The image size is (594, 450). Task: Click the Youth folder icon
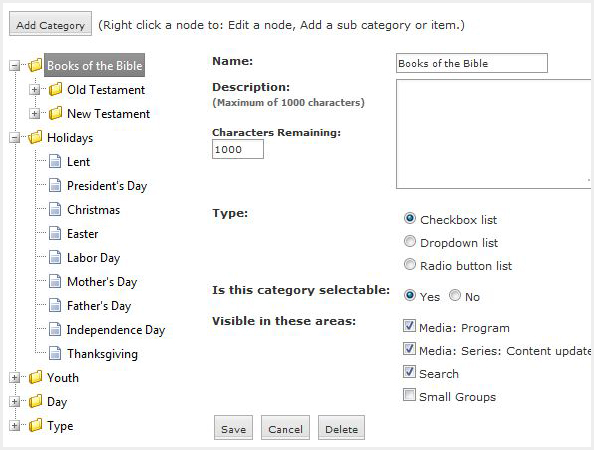[x=35, y=377]
